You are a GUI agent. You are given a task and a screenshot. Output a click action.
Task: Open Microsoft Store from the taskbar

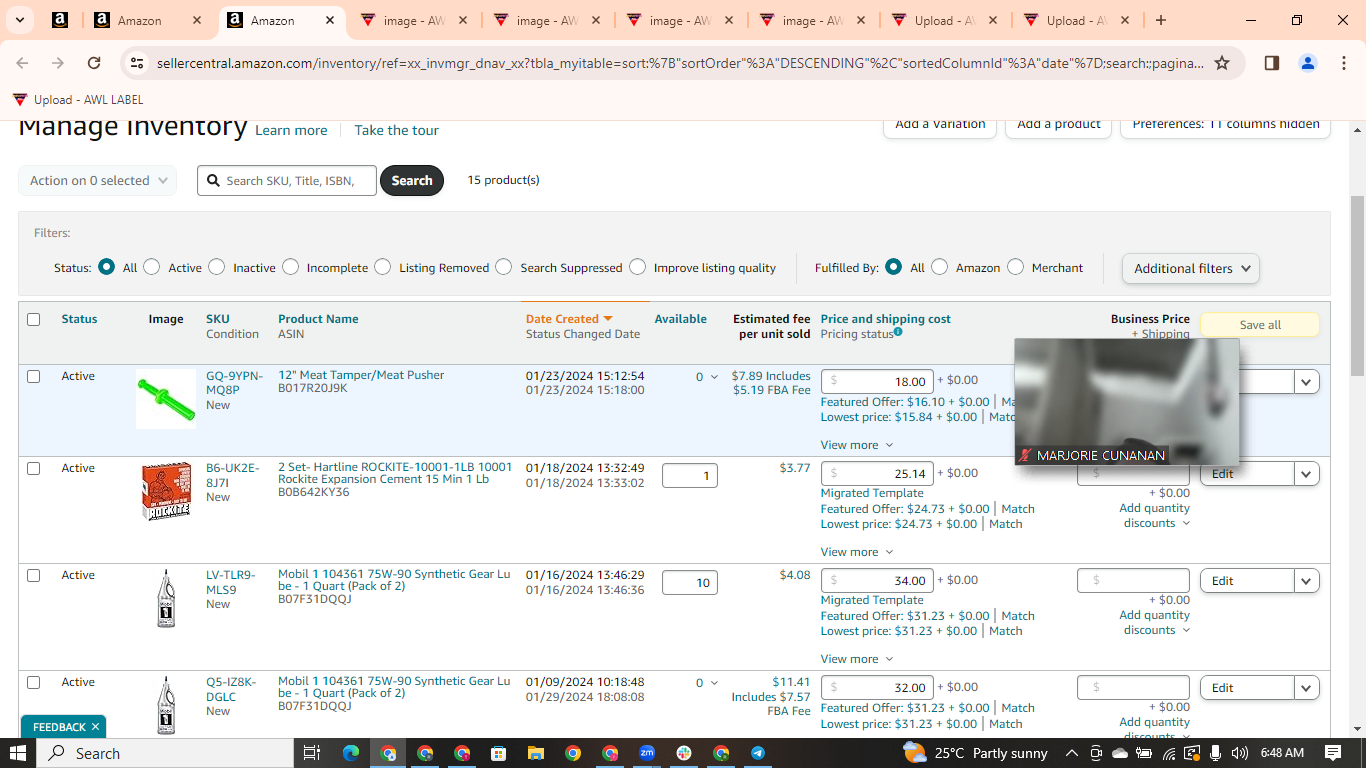[498, 753]
